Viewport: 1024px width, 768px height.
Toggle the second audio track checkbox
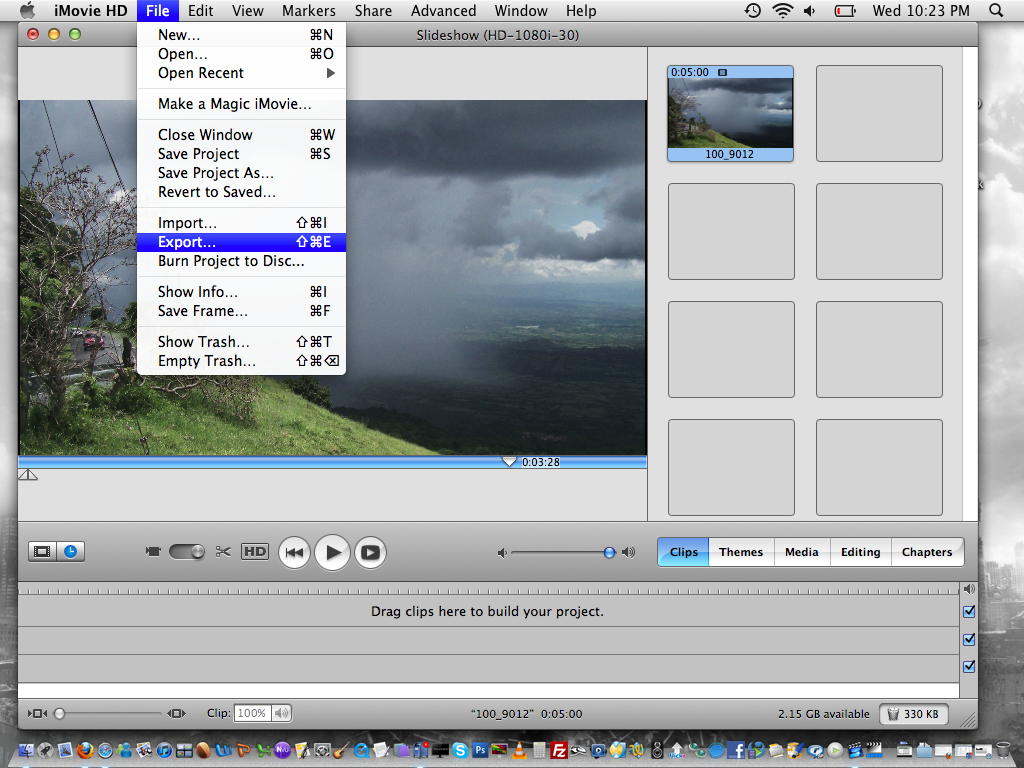969,667
